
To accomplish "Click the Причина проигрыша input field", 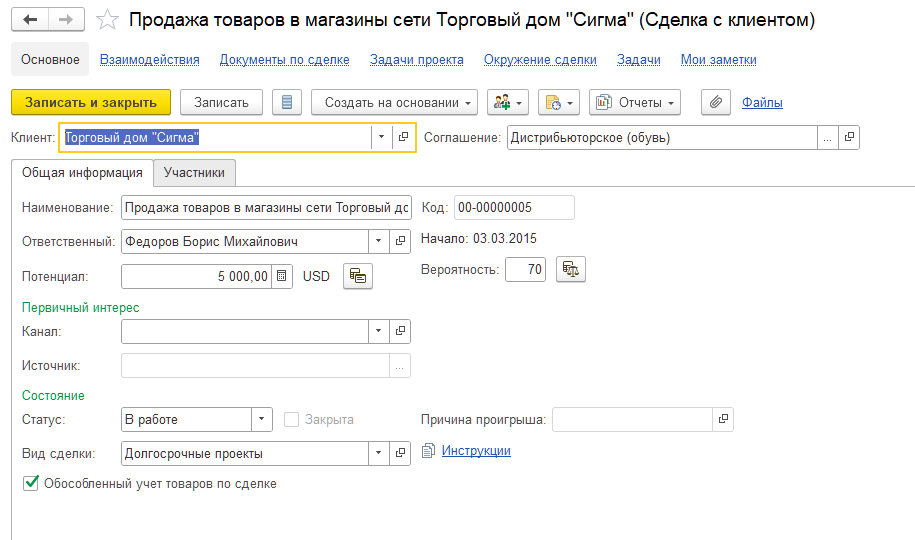I will click(x=633, y=419).
